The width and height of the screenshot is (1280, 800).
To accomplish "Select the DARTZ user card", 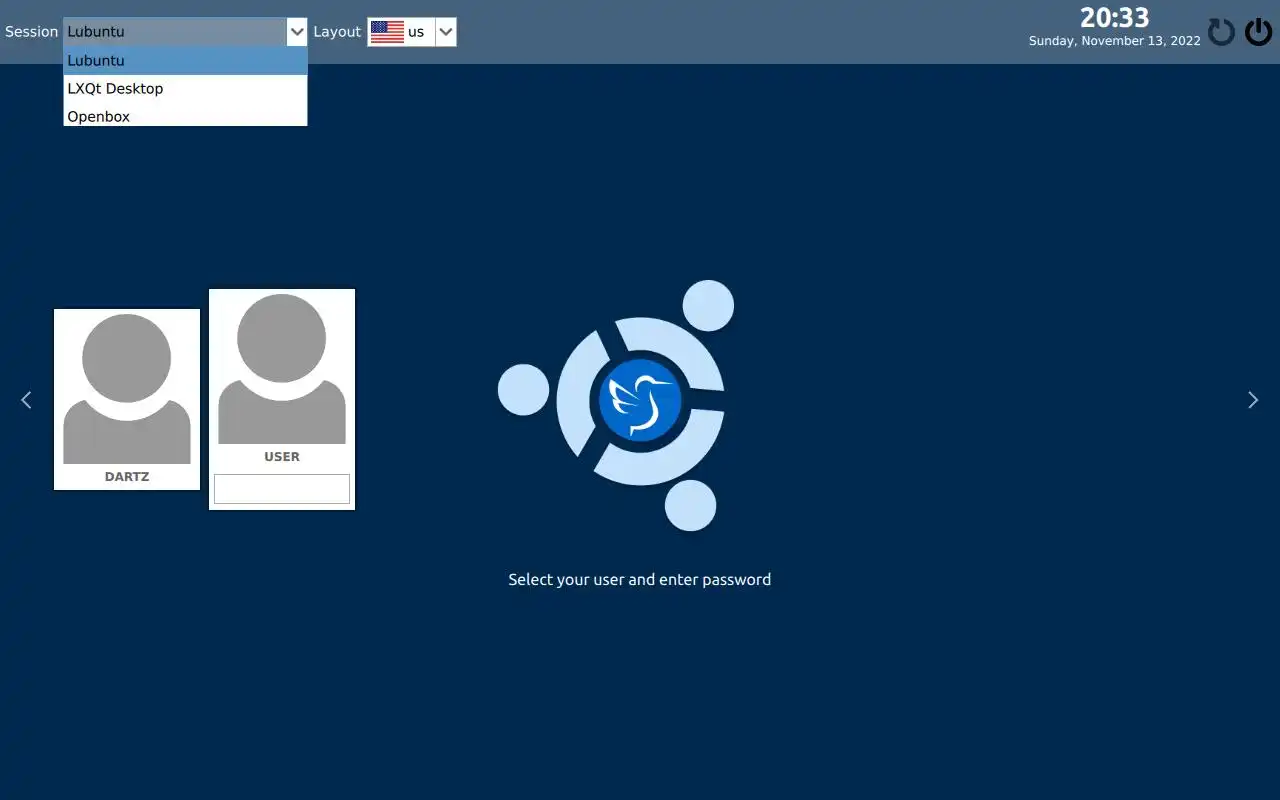I will [x=127, y=399].
